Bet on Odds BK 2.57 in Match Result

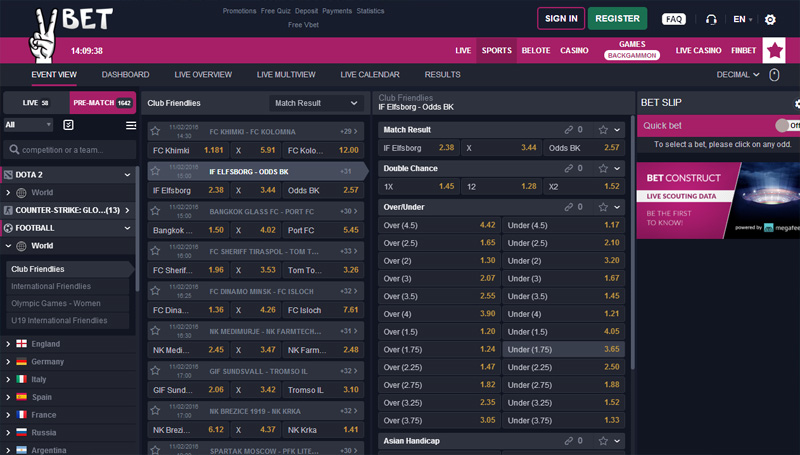pos(584,148)
